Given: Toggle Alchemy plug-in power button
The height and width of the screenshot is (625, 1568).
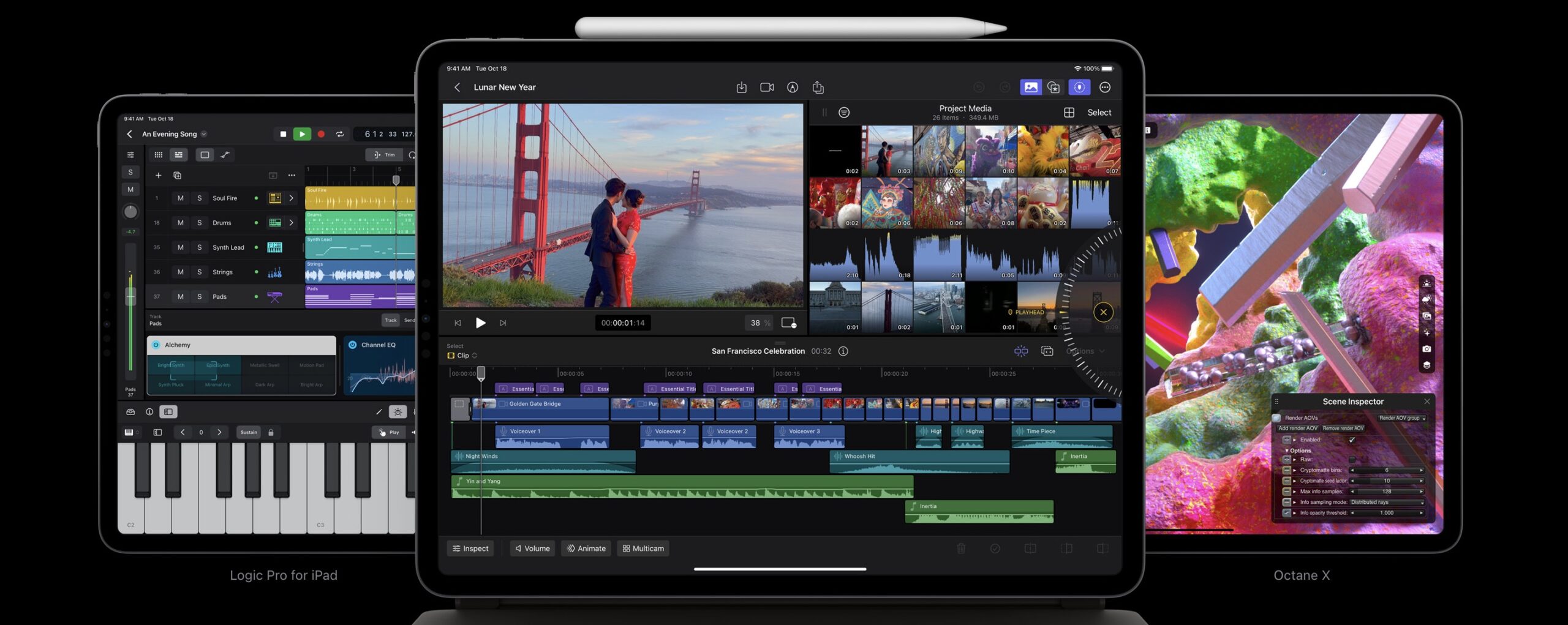Looking at the screenshot, I should click(x=156, y=345).
